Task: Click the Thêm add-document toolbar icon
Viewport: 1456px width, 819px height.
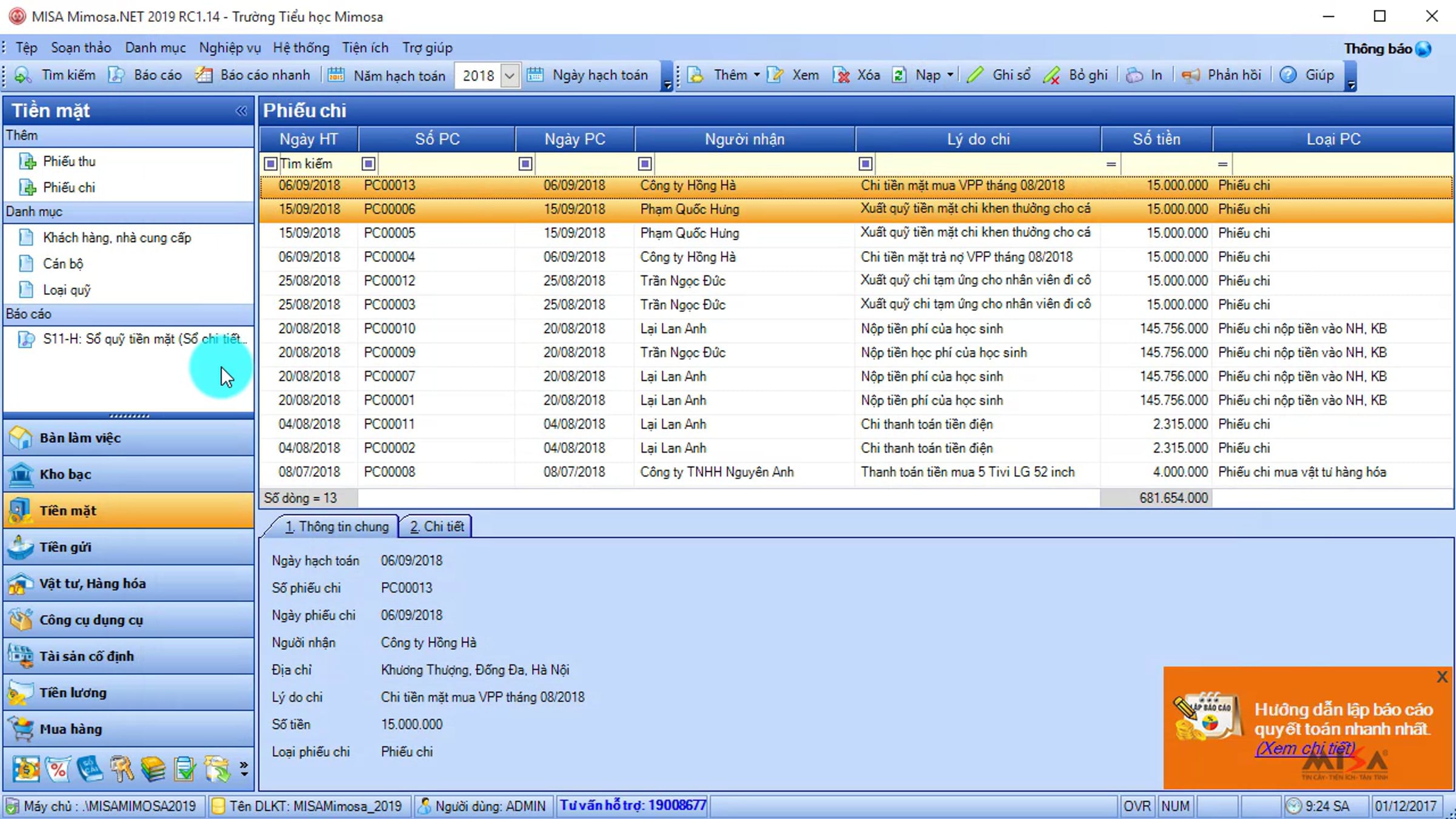Action: (696, 75)
